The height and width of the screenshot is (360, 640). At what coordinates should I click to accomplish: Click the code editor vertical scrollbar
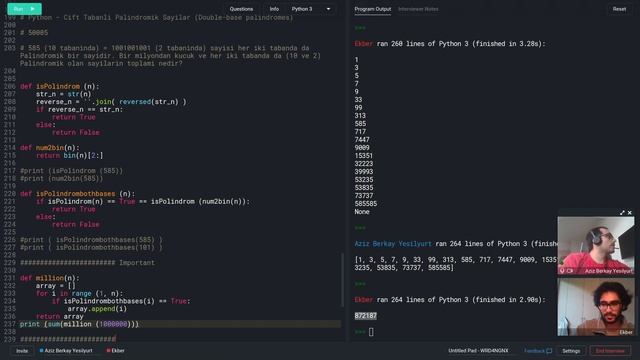(x=342, y=280)
